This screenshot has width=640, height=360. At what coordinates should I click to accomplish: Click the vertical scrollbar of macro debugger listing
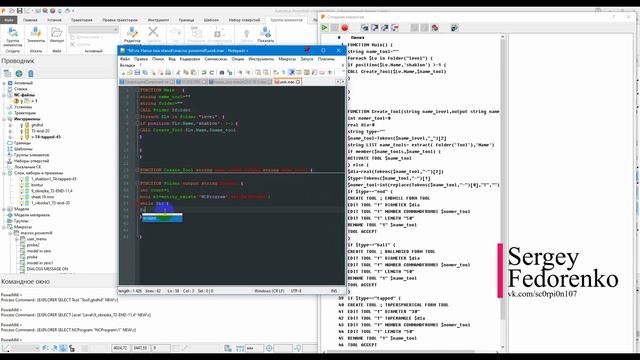pos(503,192)
